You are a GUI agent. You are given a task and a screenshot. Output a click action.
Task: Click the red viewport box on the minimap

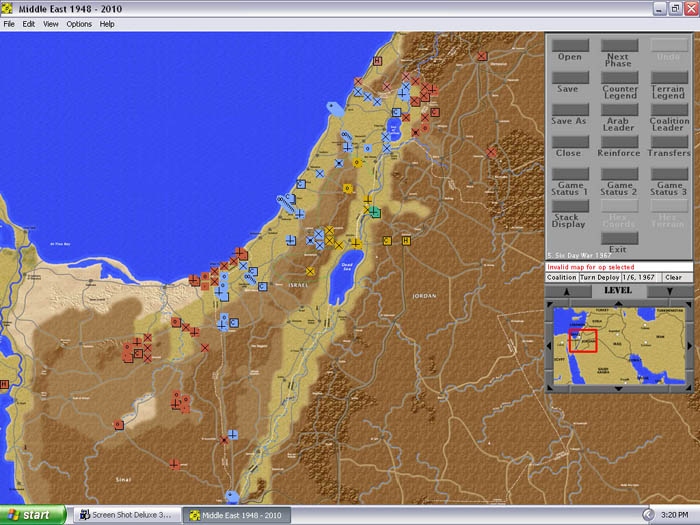click(x=583, y=341)
